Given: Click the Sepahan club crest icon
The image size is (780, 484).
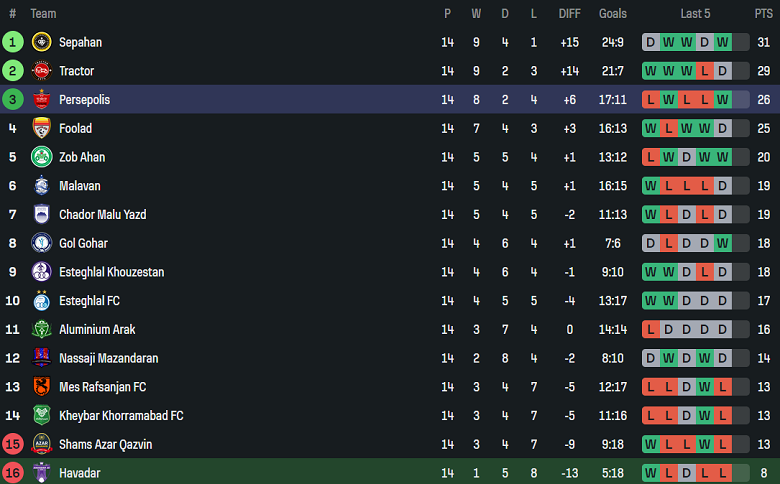Looking at the screenshot, I should pyautogui.click(x=41, y=42).
